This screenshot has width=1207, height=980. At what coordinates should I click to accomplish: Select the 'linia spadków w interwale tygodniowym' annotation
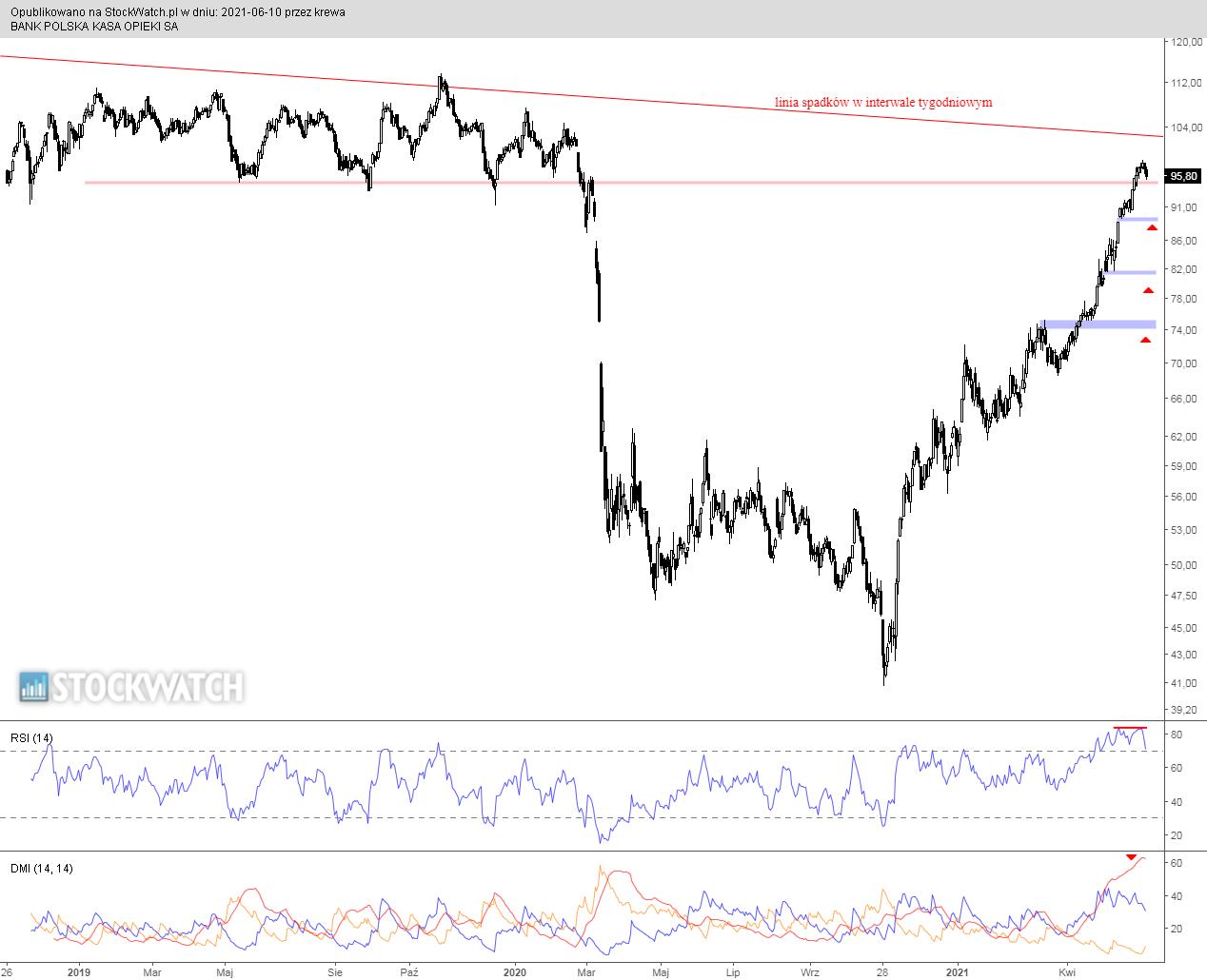tap(882, 102)
